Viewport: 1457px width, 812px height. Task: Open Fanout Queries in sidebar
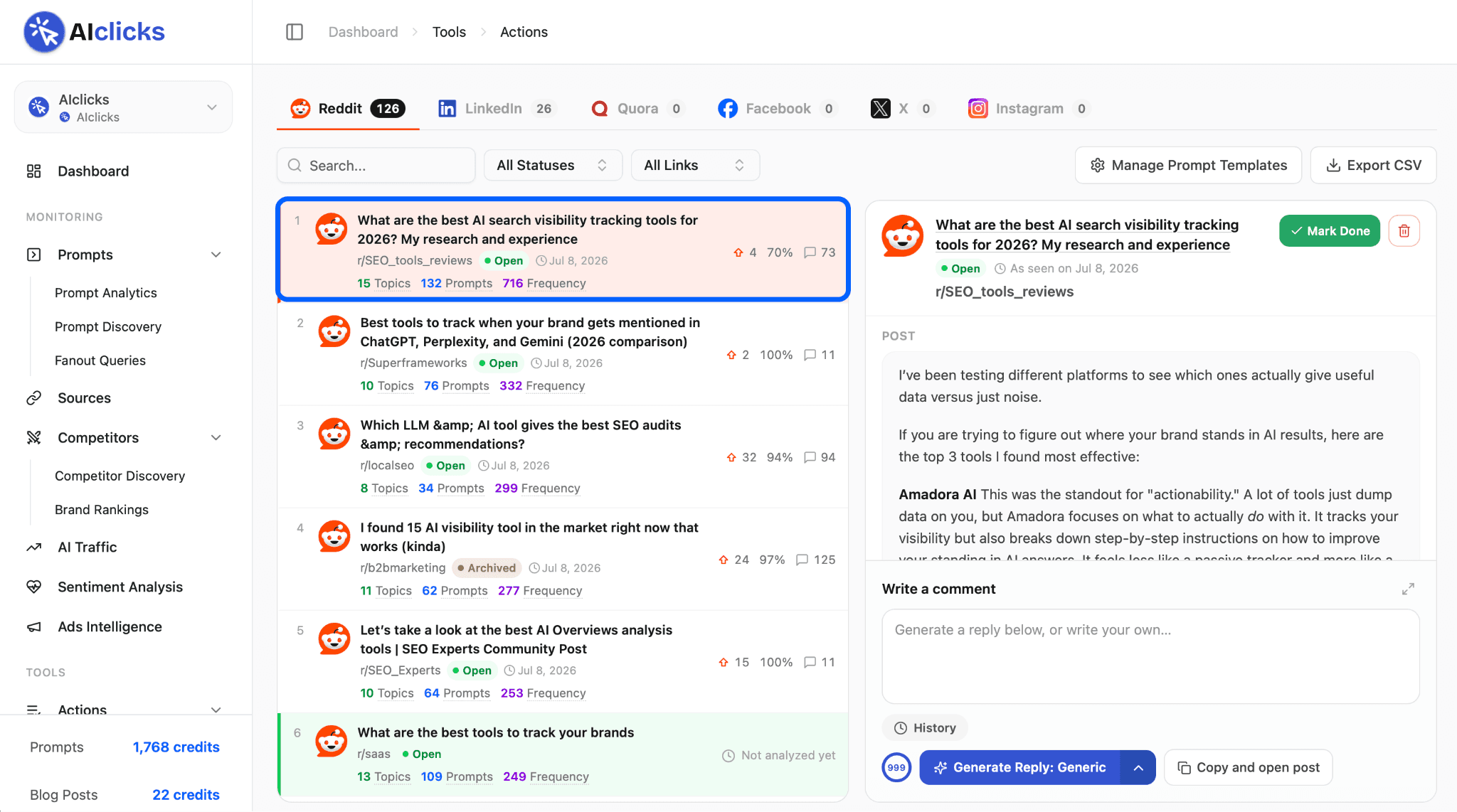[100, 361]
